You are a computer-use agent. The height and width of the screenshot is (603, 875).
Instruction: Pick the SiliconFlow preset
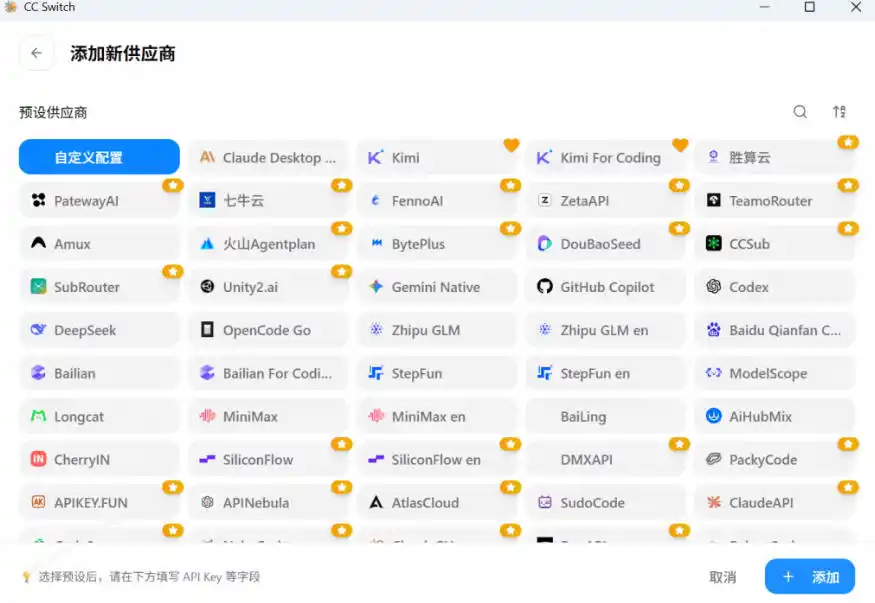coord(268,459)
